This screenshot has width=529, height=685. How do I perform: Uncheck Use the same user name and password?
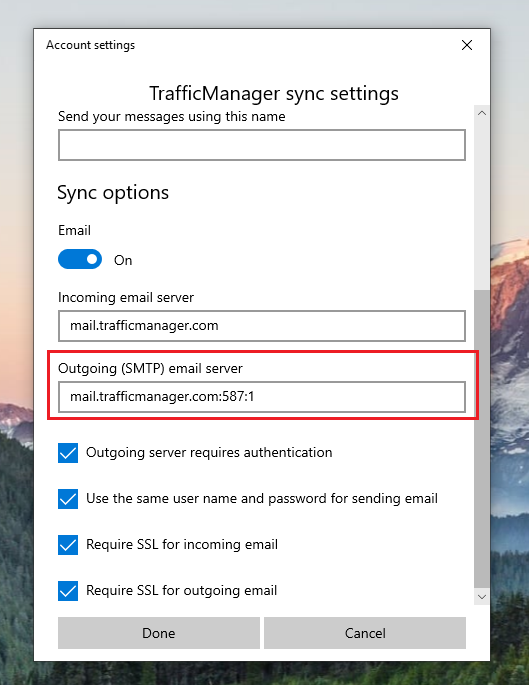point(68,498)
